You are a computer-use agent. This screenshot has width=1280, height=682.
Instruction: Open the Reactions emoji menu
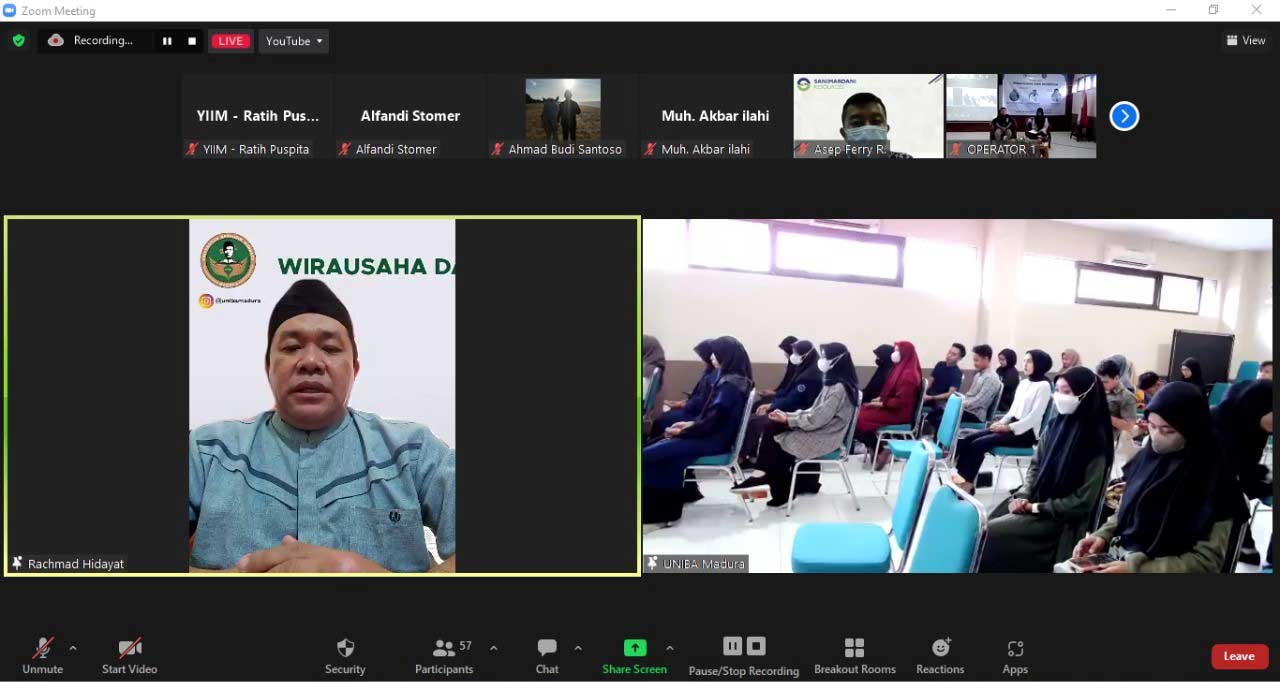[940, 656]
